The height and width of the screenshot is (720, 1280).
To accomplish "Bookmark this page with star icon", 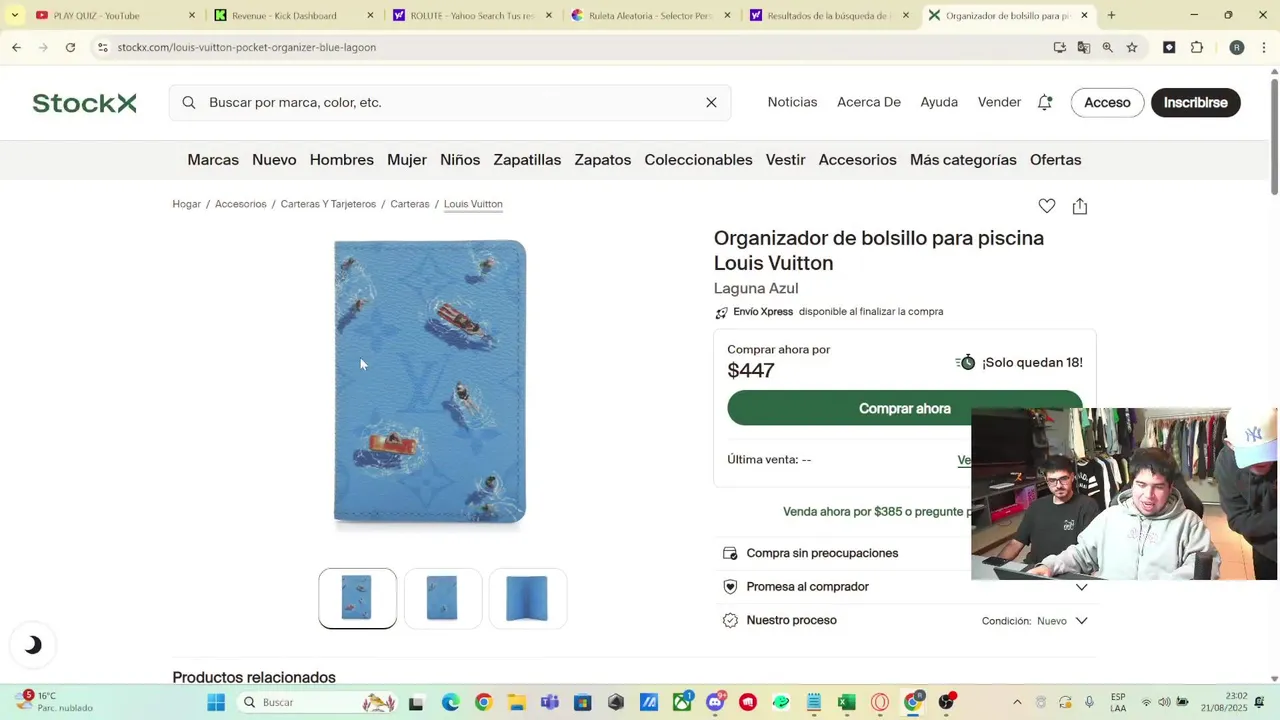I will (x=1132, y=47).
